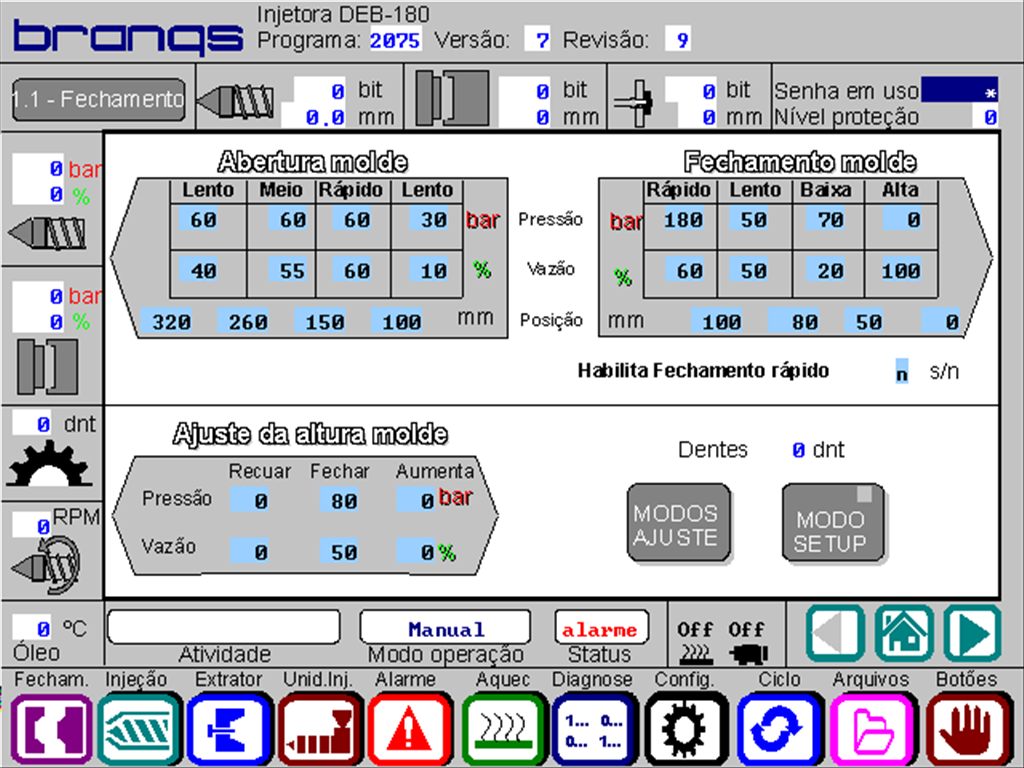Open the Ciclo cycle arrows icon
Viewport: 1024px width, 768px height.
point(778,729)
